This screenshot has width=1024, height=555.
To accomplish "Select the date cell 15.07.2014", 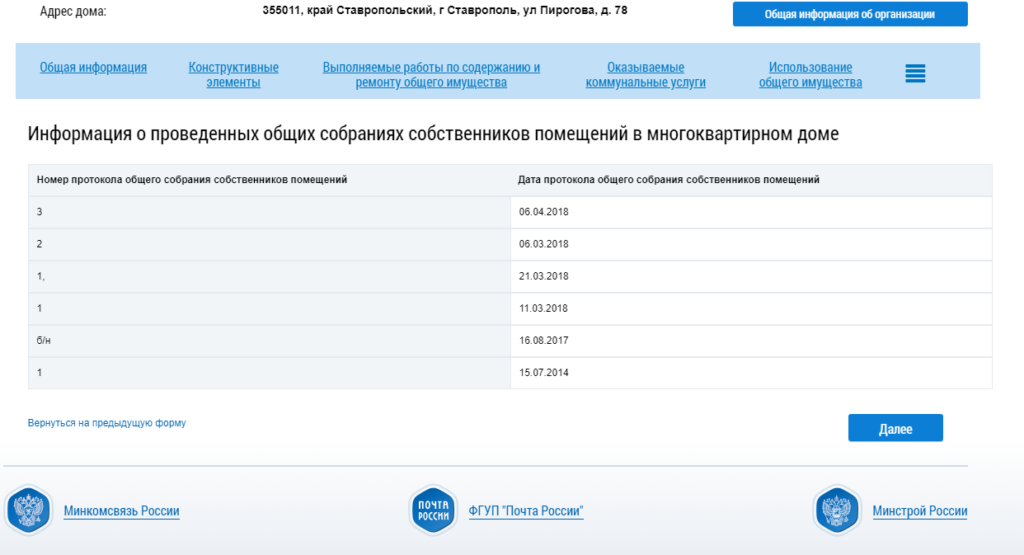I will (x=751, y=372).
